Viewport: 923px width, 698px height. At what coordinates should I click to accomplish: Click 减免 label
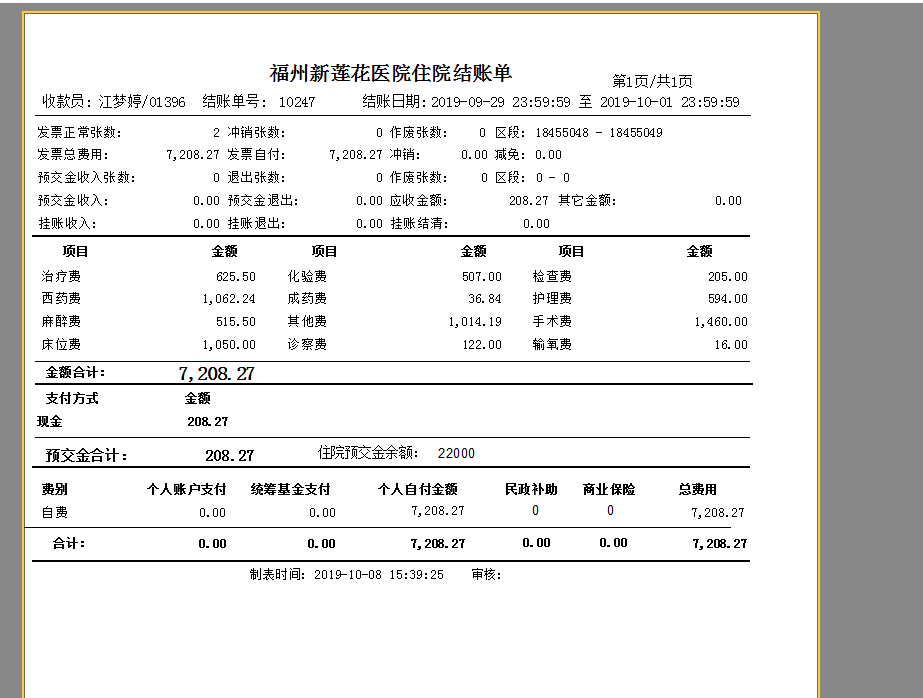point(510,155)
